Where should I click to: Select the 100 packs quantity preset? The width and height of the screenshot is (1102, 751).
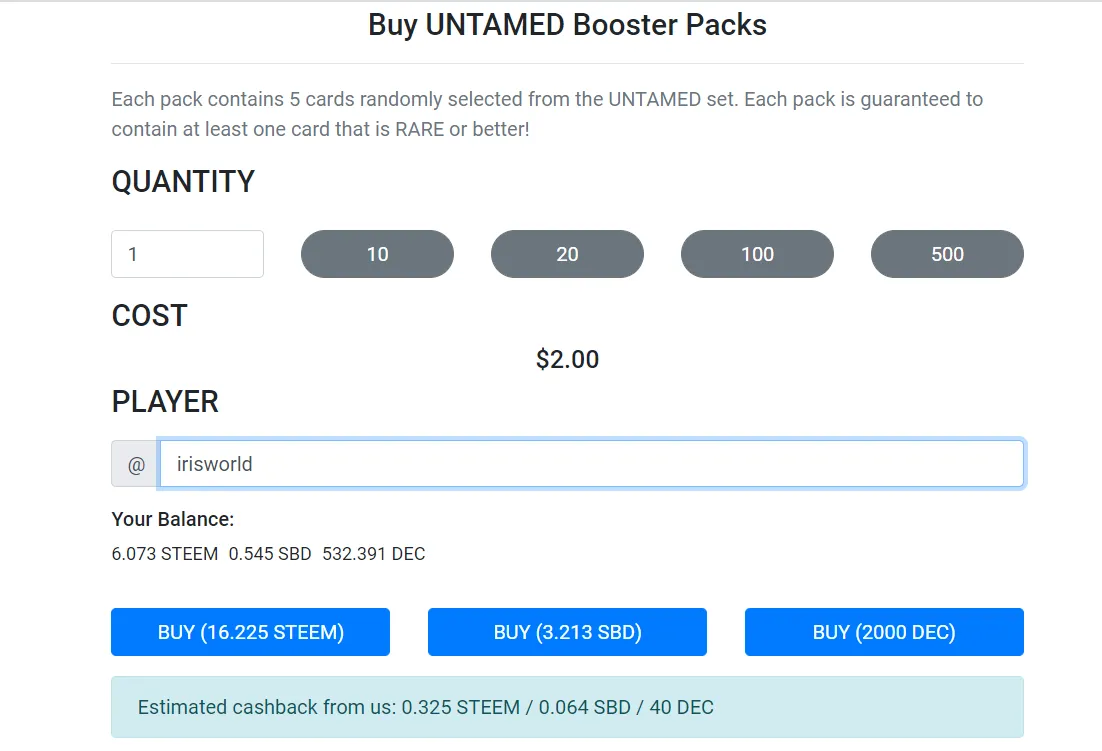tap(757, 254)
